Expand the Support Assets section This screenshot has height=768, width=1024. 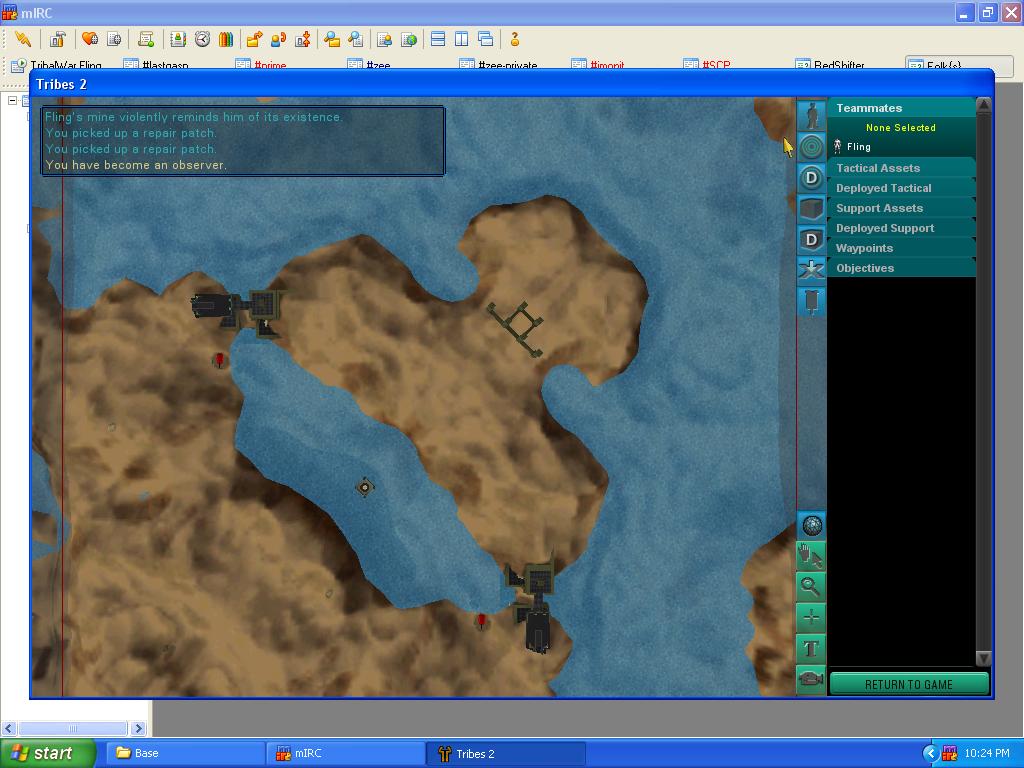pos(901,208)
